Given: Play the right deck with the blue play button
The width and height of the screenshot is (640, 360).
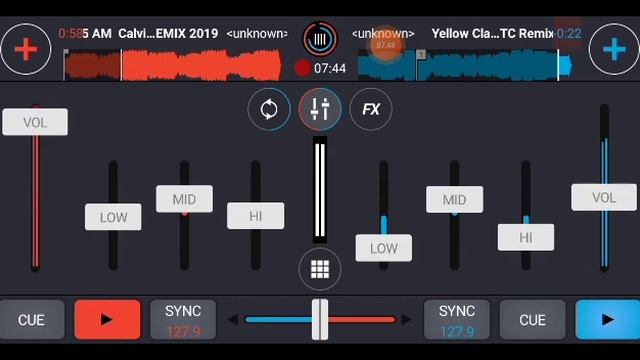Looking at the screenshot, I should point(608,320).
